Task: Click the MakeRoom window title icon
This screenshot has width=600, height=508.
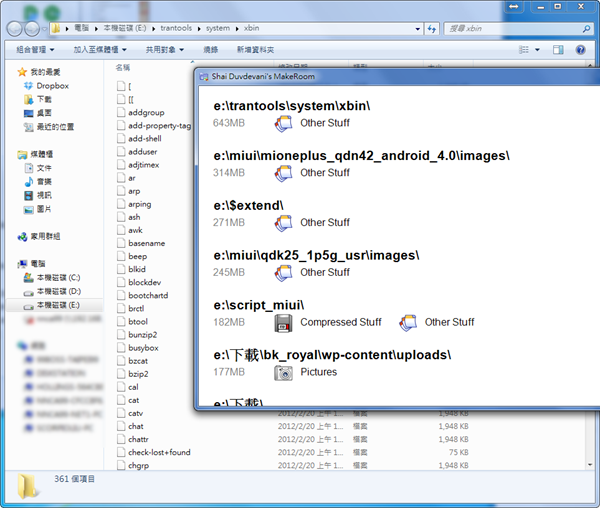Action: coord(204,77)
